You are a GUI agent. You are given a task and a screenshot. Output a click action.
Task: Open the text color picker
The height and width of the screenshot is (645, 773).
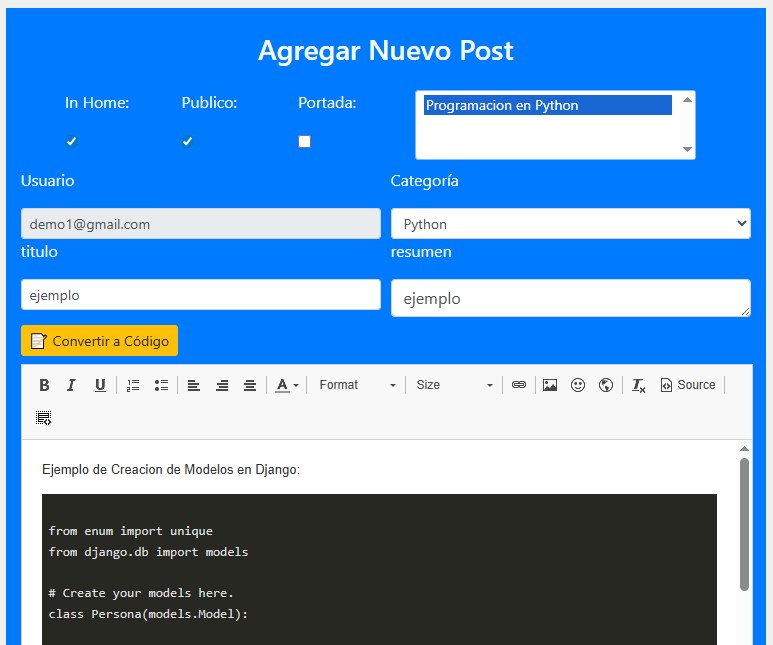(287, 385)
